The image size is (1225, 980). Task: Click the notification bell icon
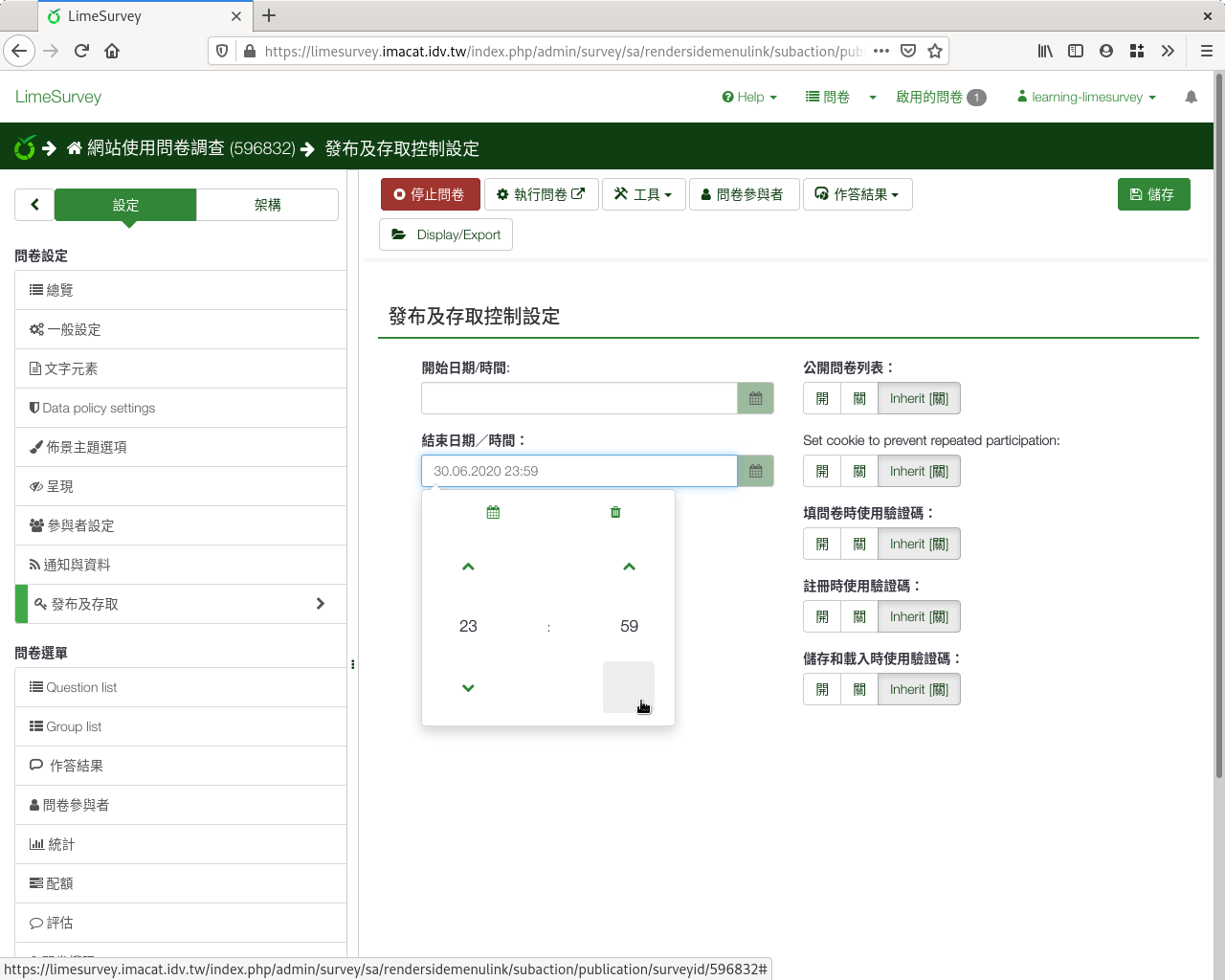point(1191,97)
